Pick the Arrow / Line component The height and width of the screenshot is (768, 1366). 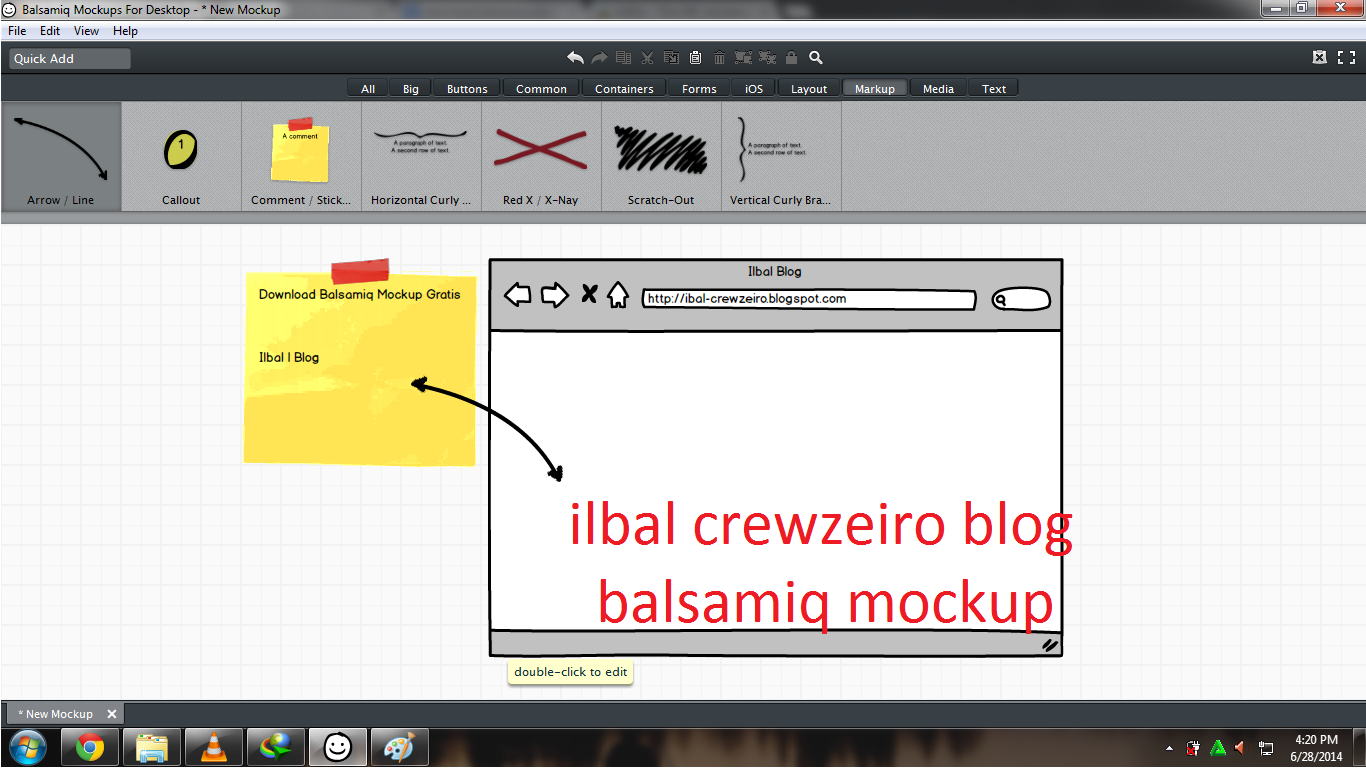click(61, 156)
